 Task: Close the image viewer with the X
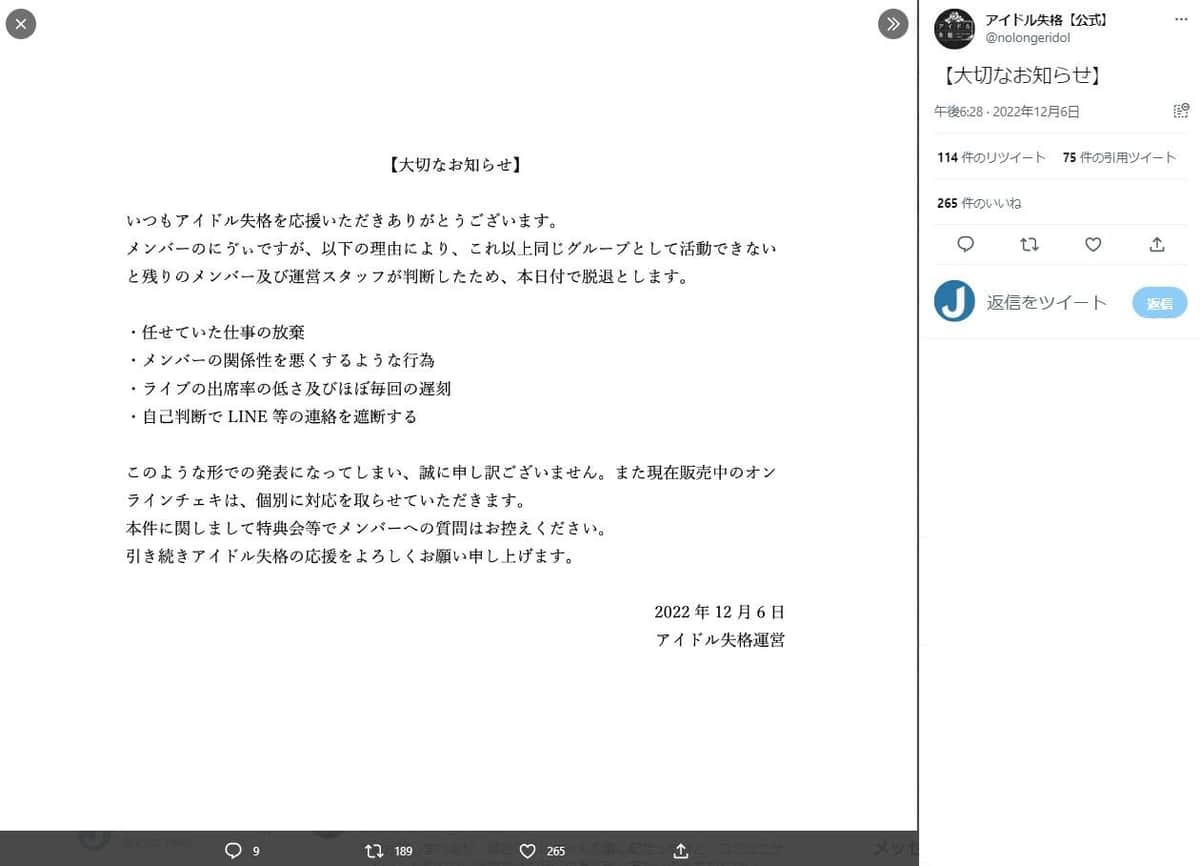21,23
